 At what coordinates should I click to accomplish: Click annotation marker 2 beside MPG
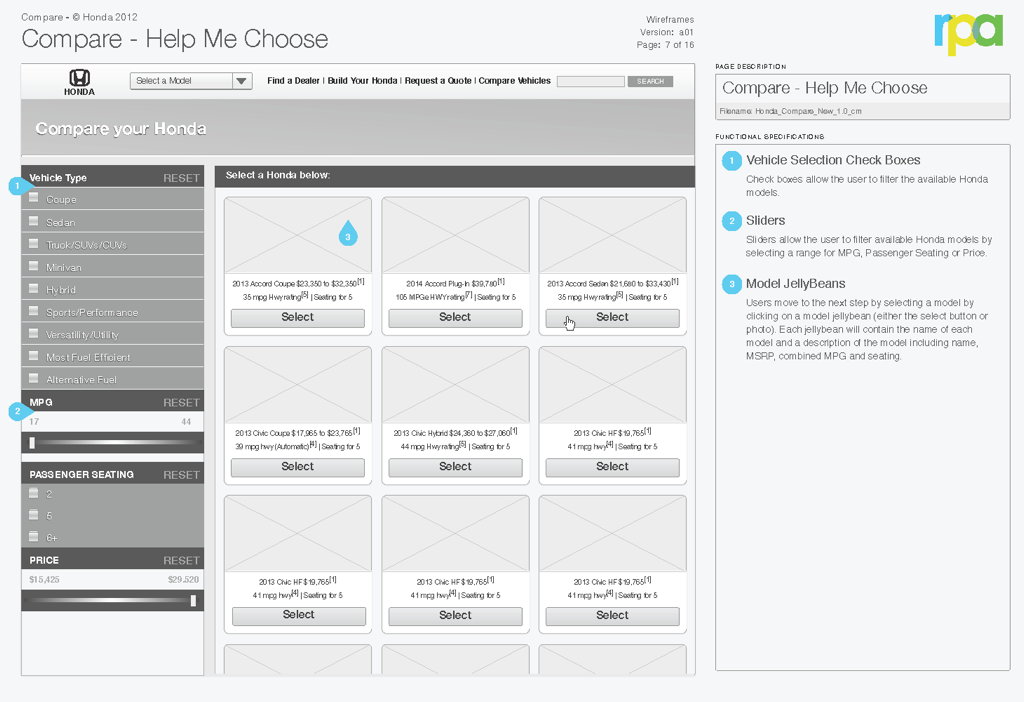16,411
